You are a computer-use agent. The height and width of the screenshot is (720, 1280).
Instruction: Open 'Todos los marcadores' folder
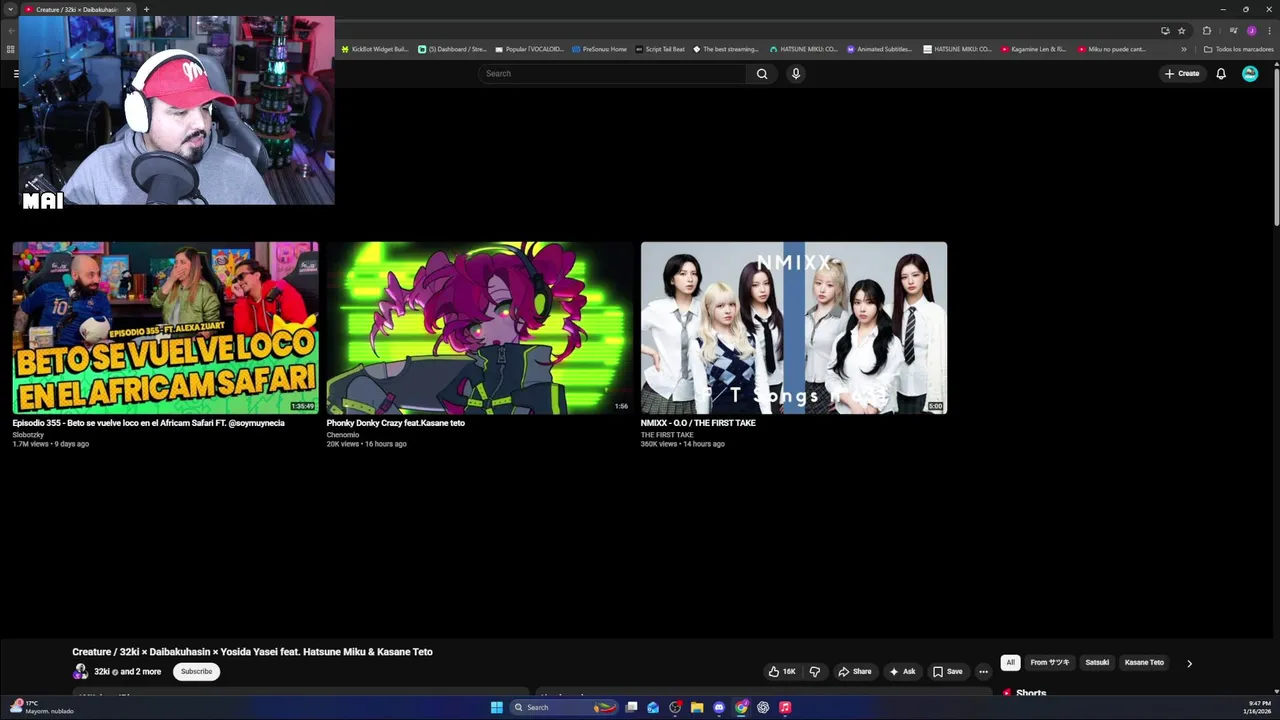[1238, 49]
